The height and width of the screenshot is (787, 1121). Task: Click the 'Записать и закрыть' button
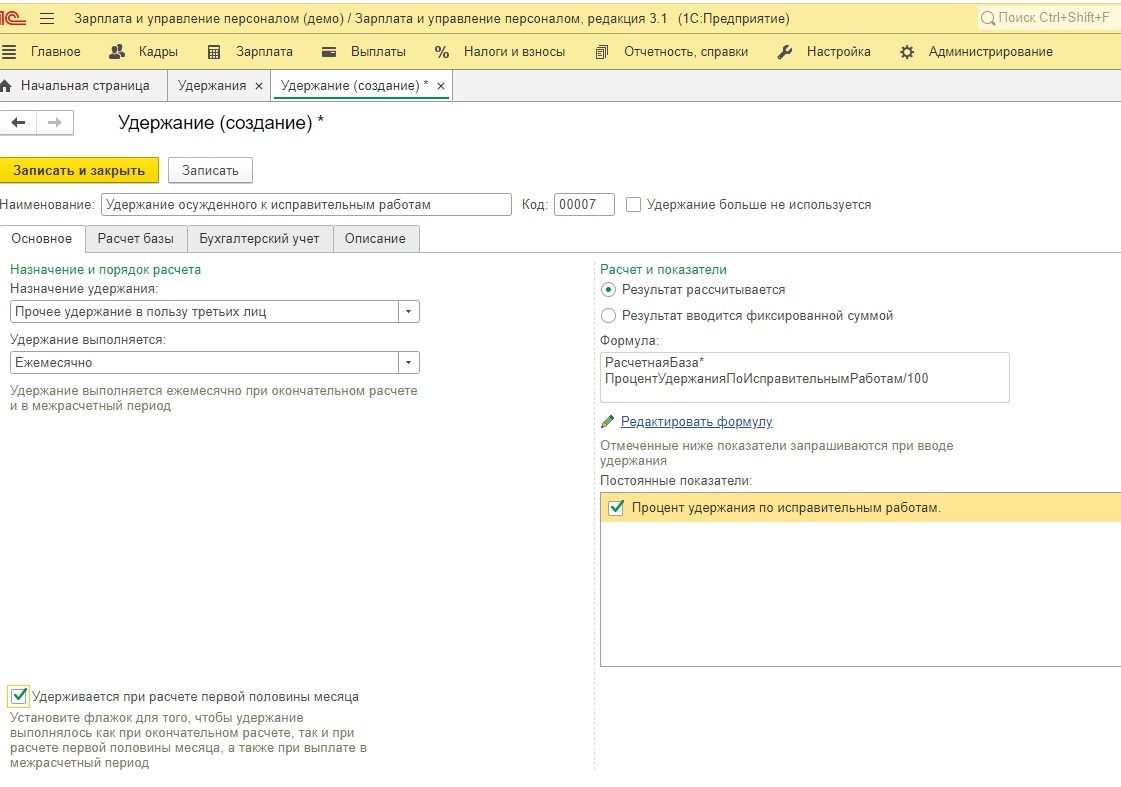79,170
